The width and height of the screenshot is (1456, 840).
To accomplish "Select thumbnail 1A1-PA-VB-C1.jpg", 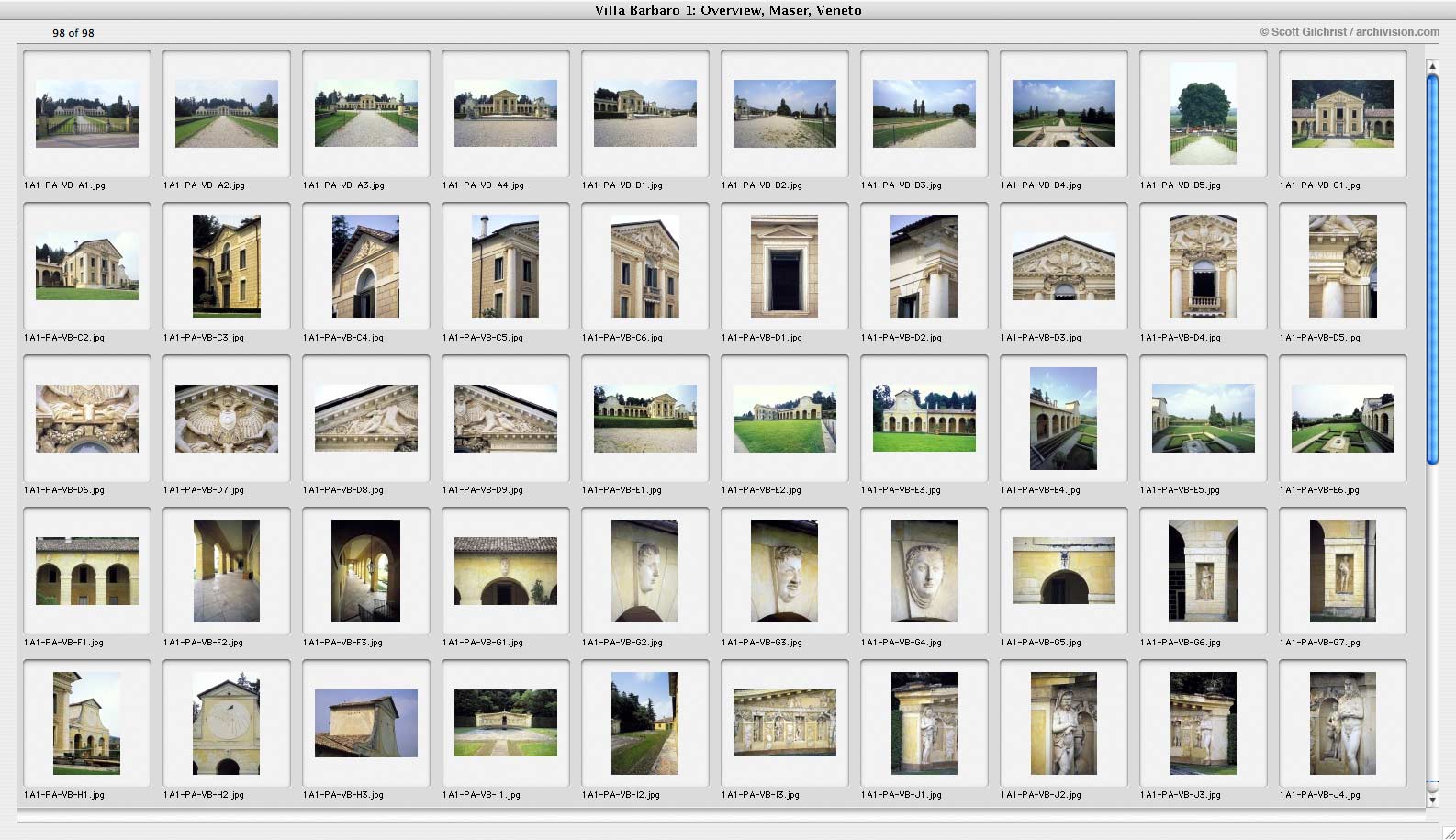I will tap(1343, 114).
